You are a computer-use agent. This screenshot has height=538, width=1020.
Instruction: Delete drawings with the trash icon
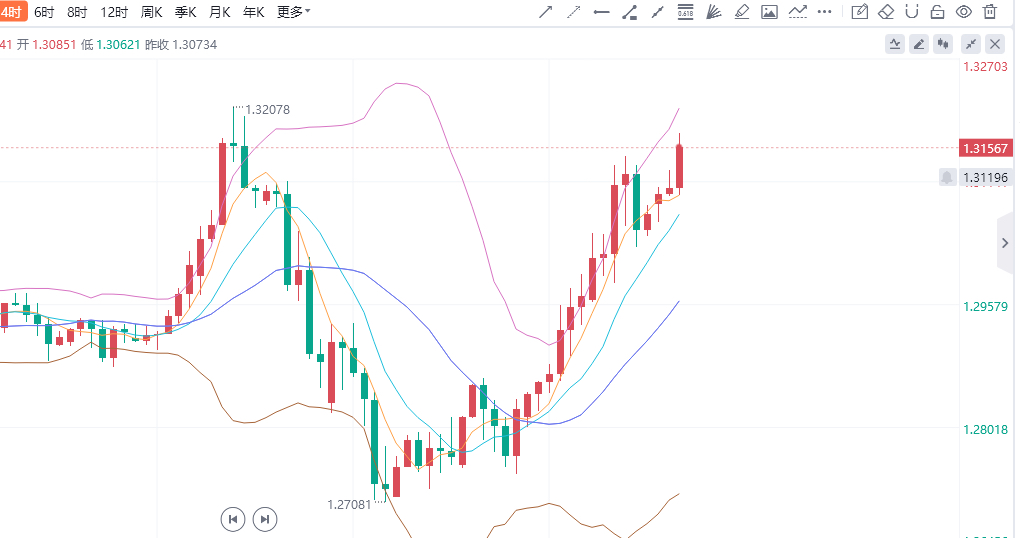(x=989, y=12)
